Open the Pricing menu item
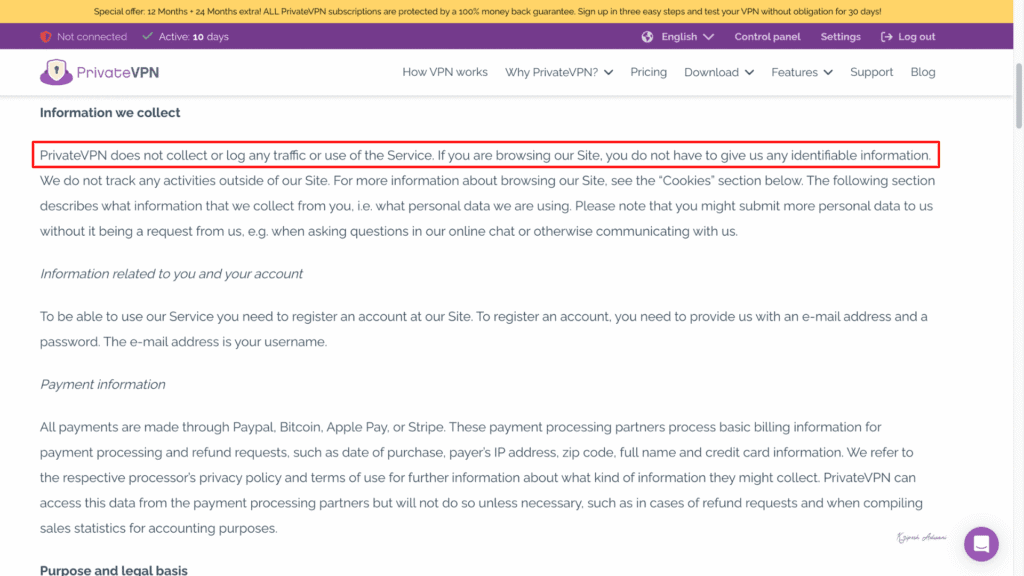This screenshot has width=1024, height=576. (648, 72)
